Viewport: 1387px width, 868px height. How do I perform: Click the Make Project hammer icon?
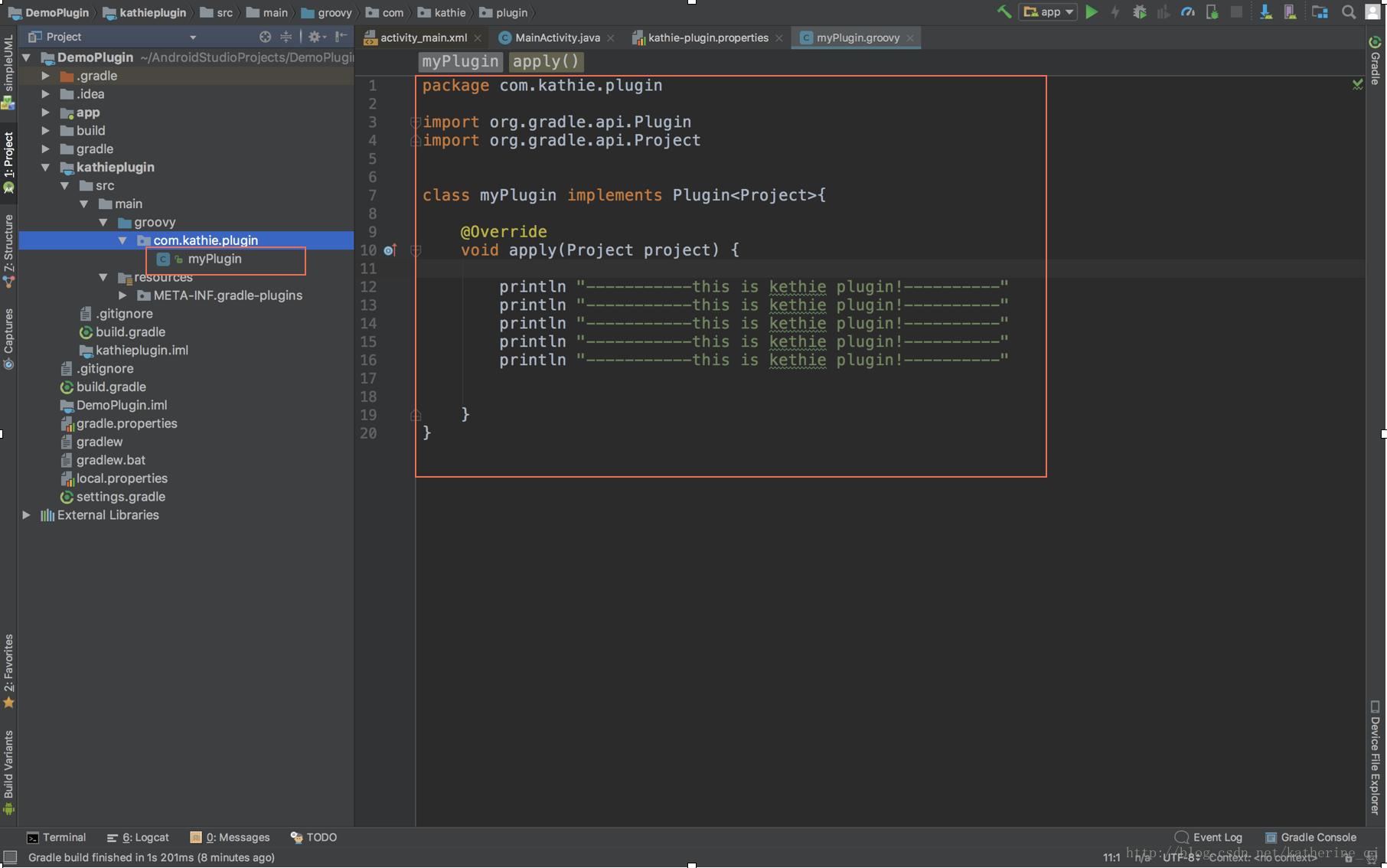pos(1004,12)
